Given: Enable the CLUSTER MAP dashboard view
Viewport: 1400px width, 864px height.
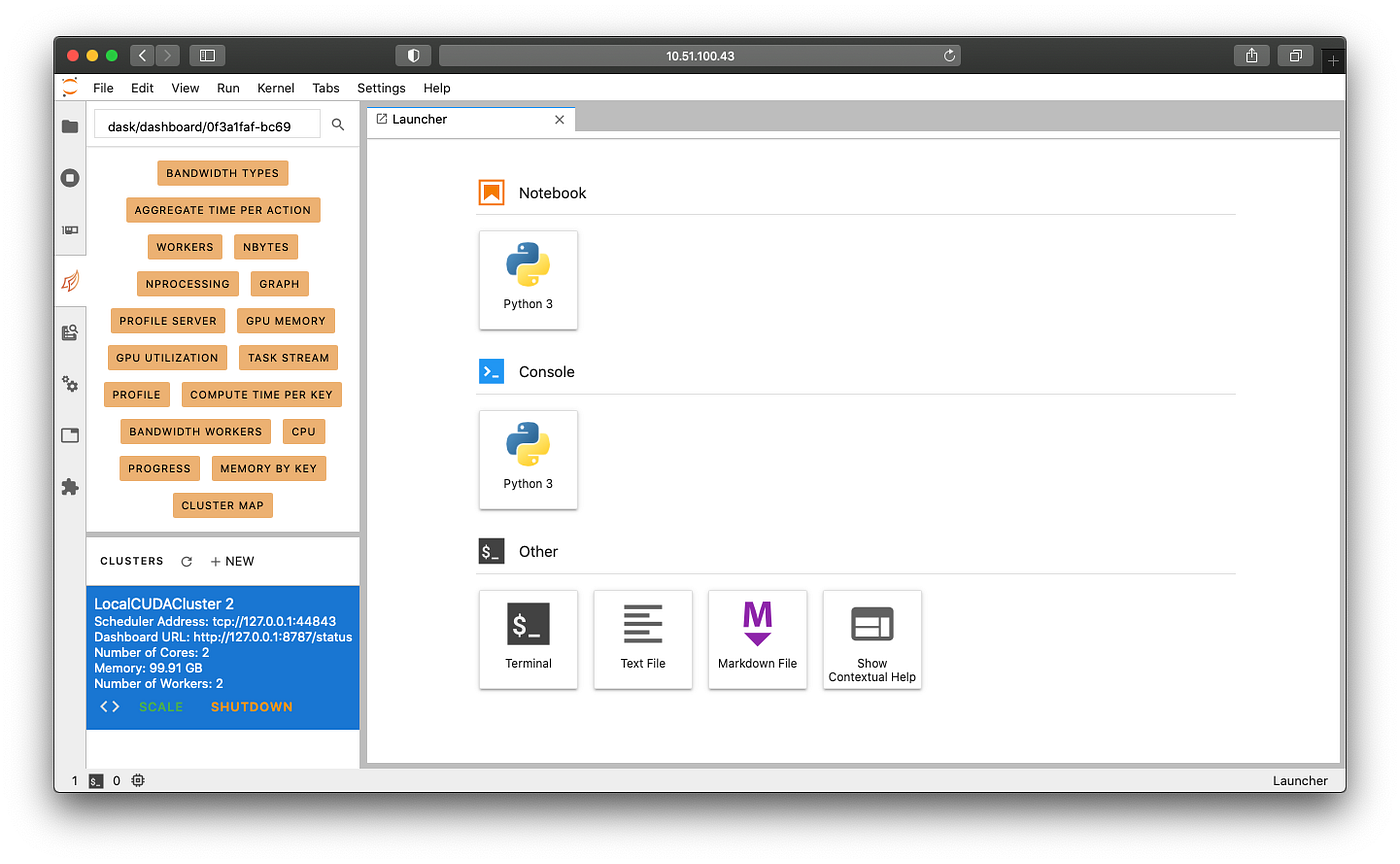Looking at the screenshot, I should [222, 505].
